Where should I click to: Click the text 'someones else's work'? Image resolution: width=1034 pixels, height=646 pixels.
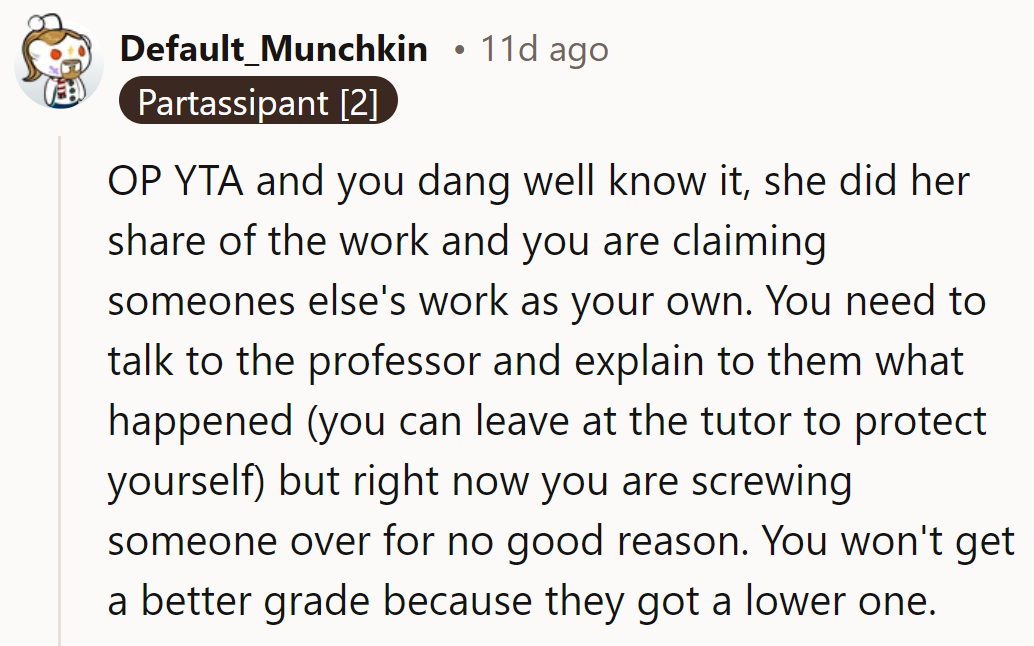pyautogui.click(x=308, y=301)
